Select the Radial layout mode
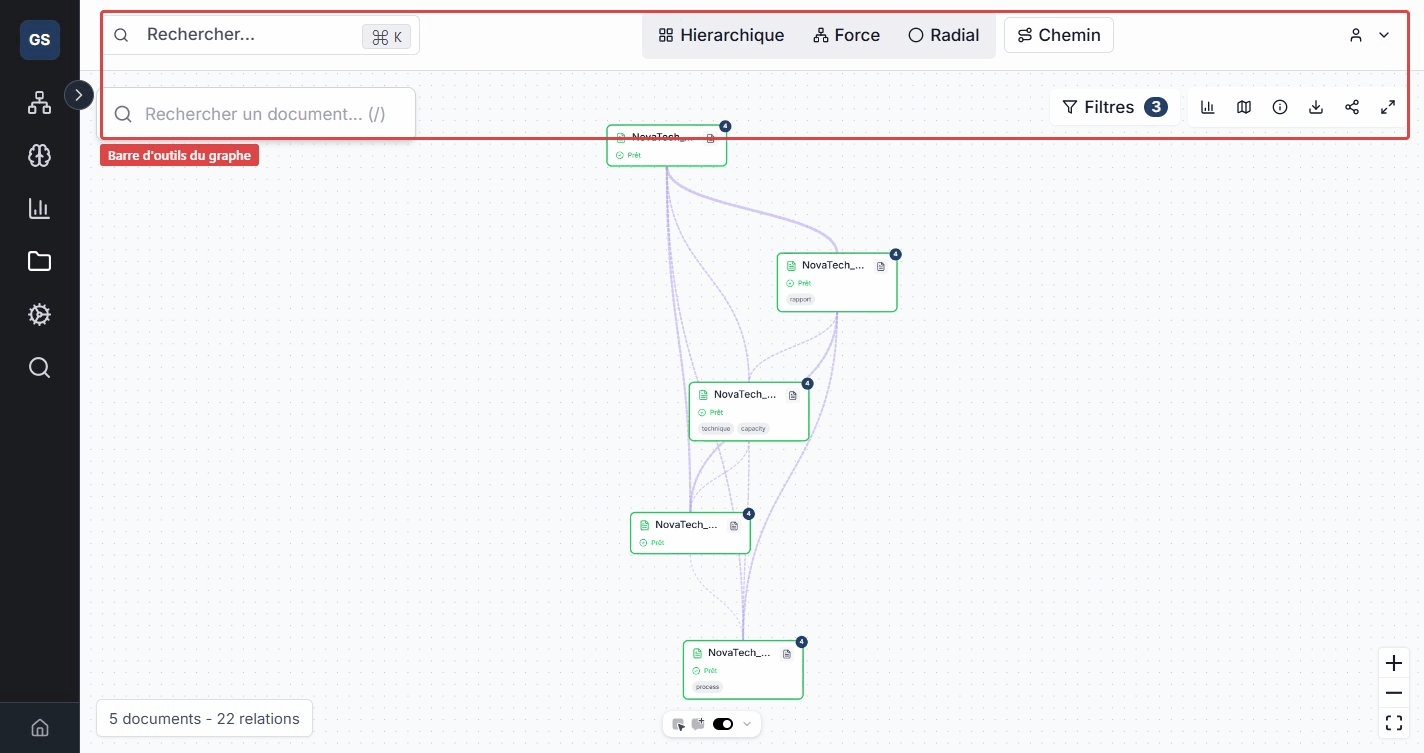This screenshot has width=1424, height=753. 943,35
